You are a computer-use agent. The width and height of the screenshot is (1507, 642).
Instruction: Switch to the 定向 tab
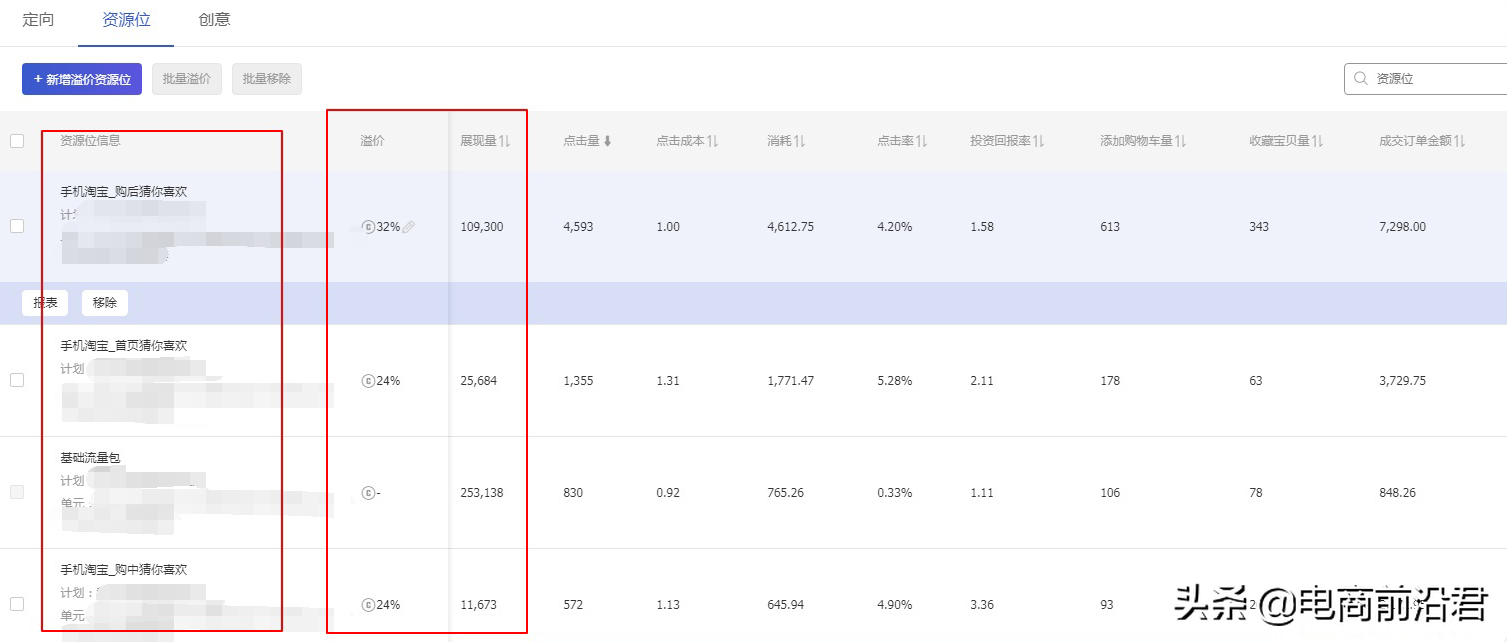[38, 18]
